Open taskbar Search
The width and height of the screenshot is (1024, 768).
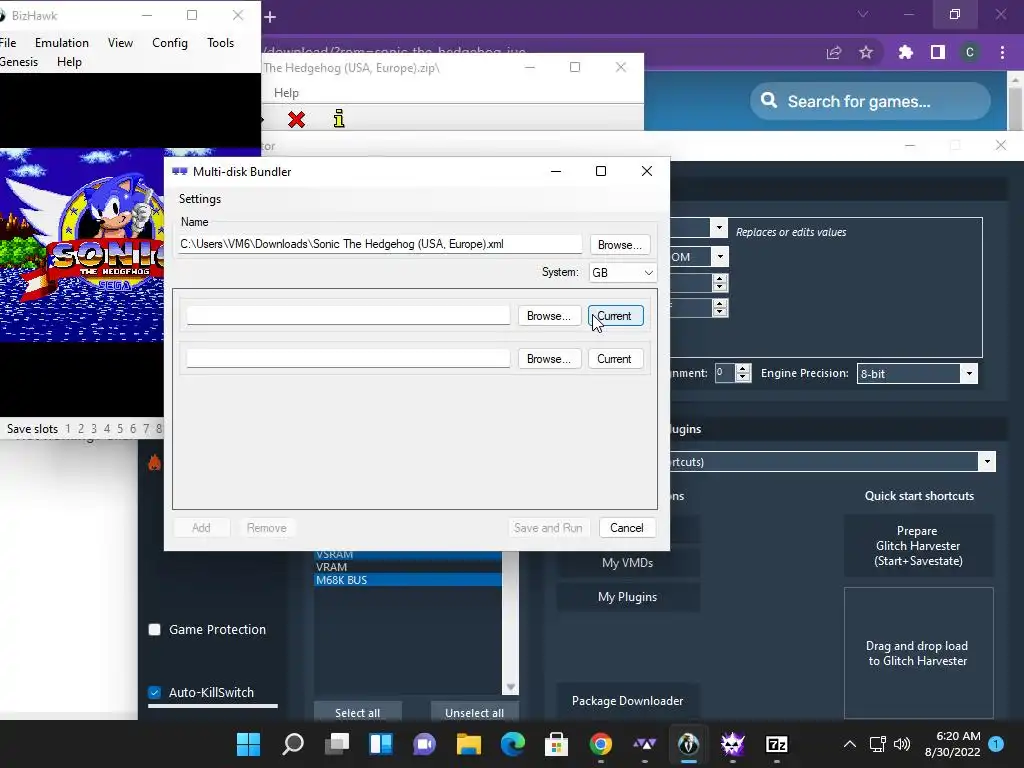[293, 744]
